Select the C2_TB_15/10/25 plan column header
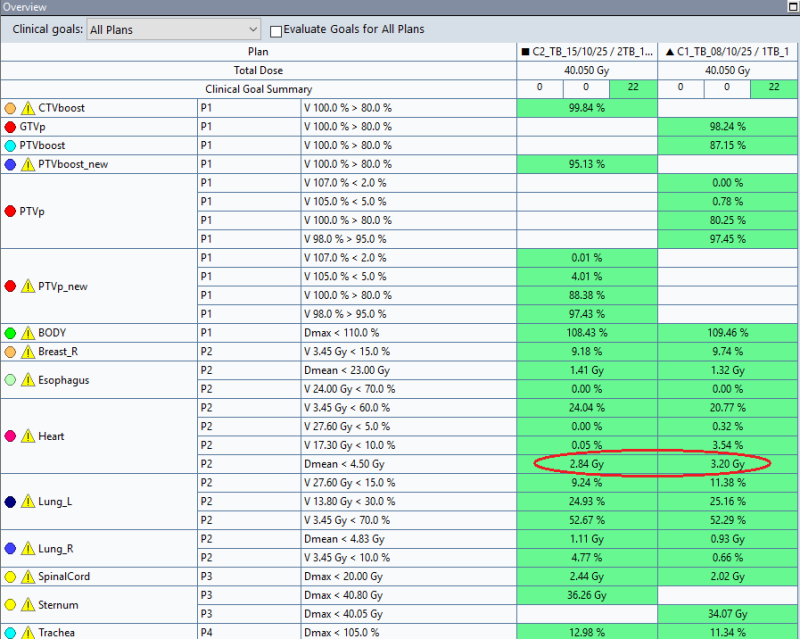 587,51
